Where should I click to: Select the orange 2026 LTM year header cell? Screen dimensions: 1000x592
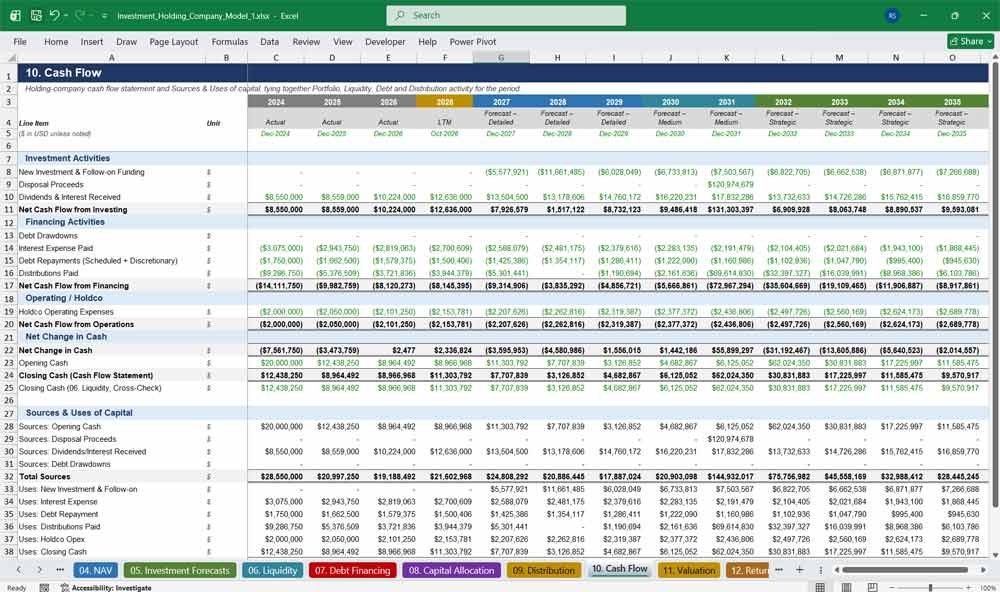445,102
